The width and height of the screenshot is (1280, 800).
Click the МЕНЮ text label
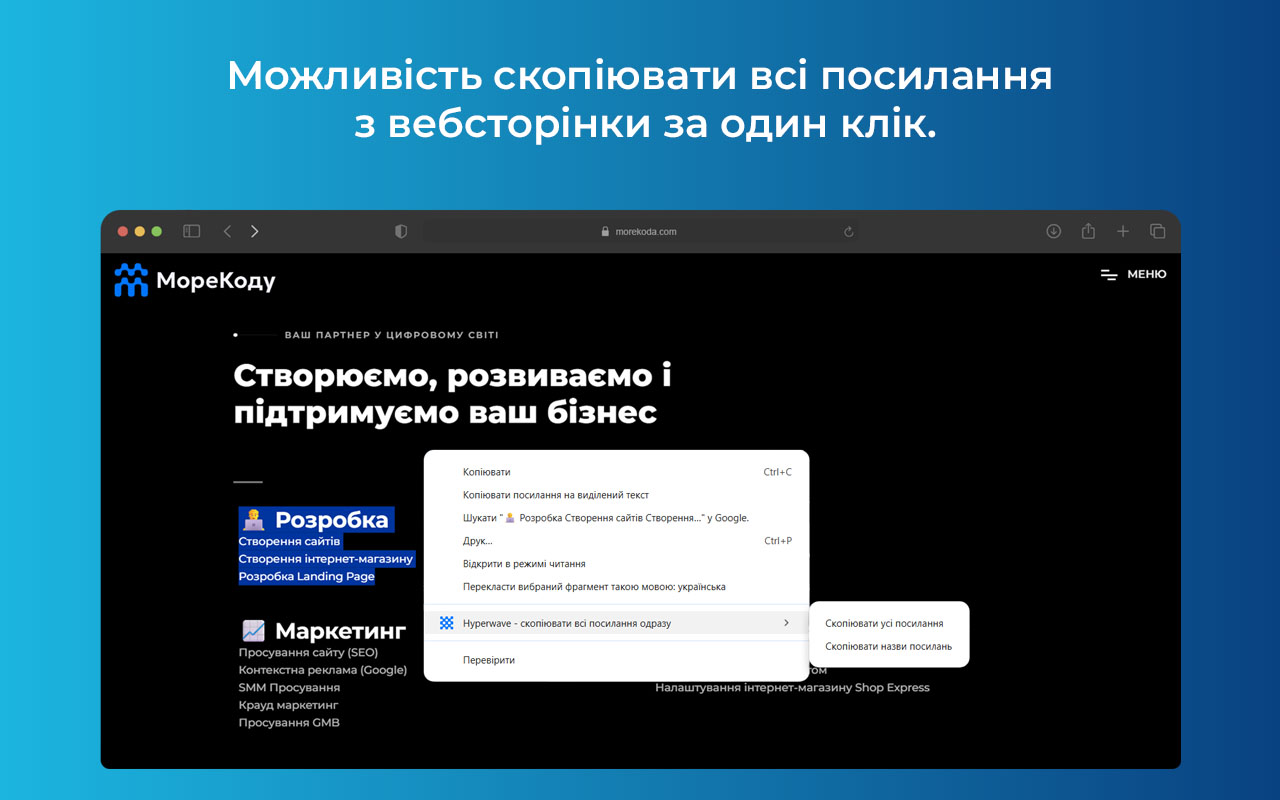coord(1147,274)
